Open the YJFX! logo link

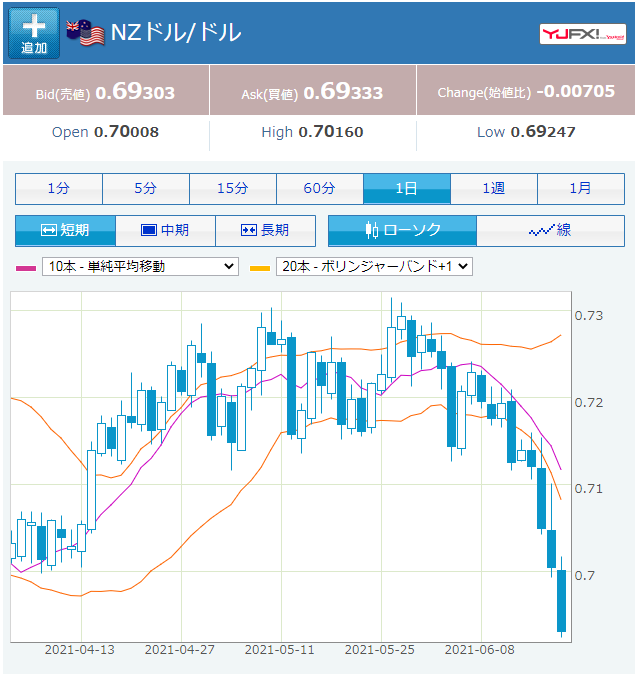pos(582,34)
